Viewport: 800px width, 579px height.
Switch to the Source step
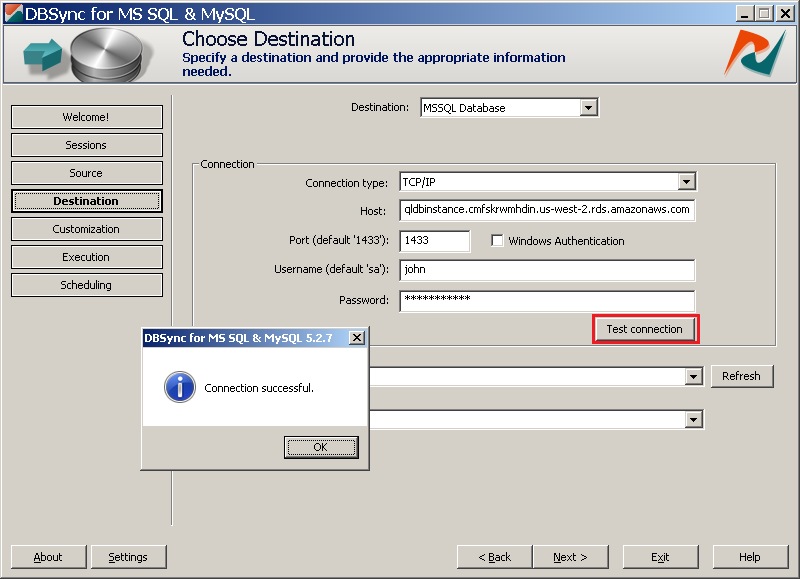(87, 173)
